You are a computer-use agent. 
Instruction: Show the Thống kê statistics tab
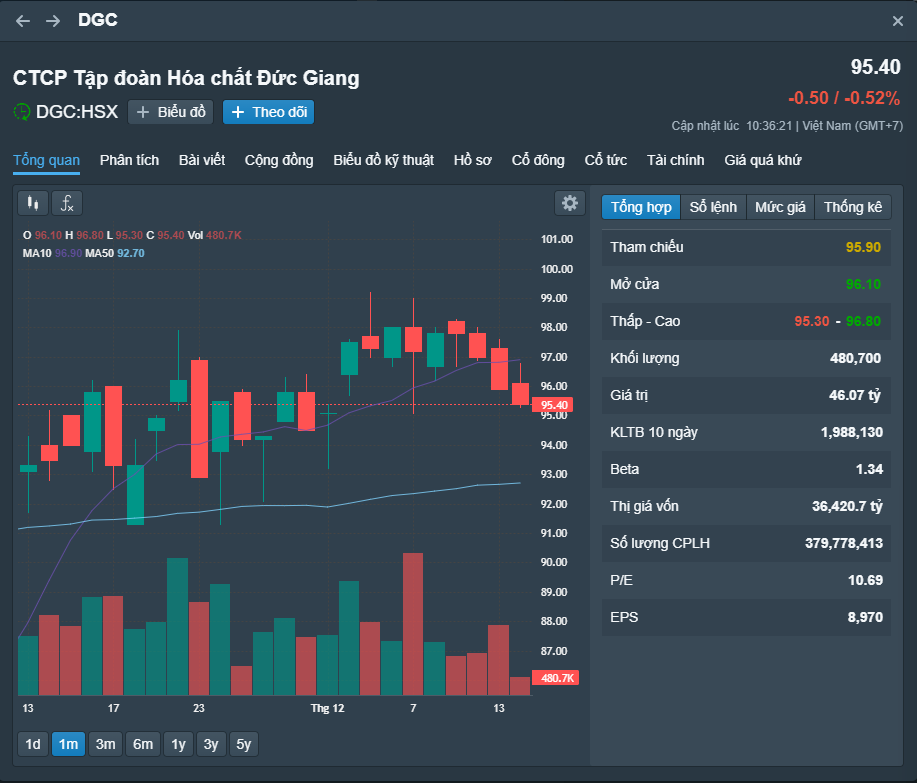pyautogui.click(x=853, y=207)
